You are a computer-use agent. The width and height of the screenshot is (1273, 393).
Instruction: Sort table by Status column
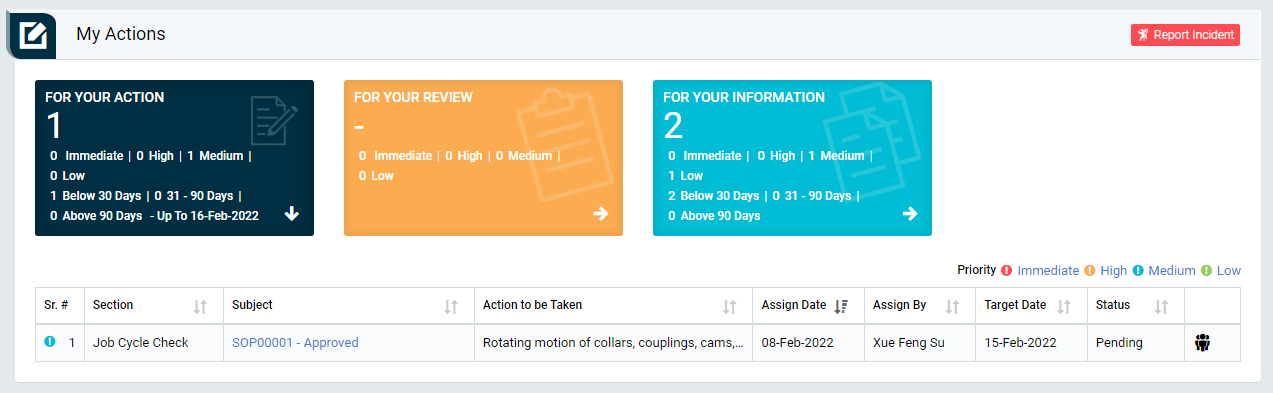click(1162, 306)
